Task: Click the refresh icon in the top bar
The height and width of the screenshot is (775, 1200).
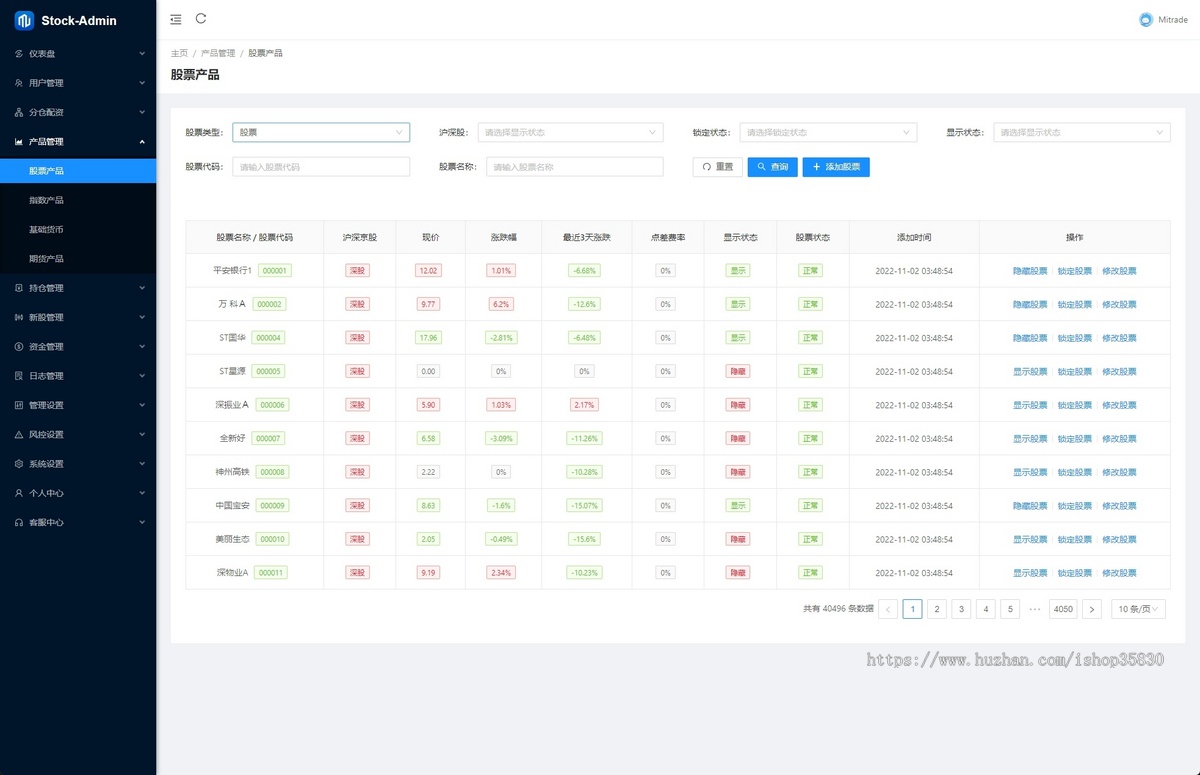Action: [x=201, y=18]
